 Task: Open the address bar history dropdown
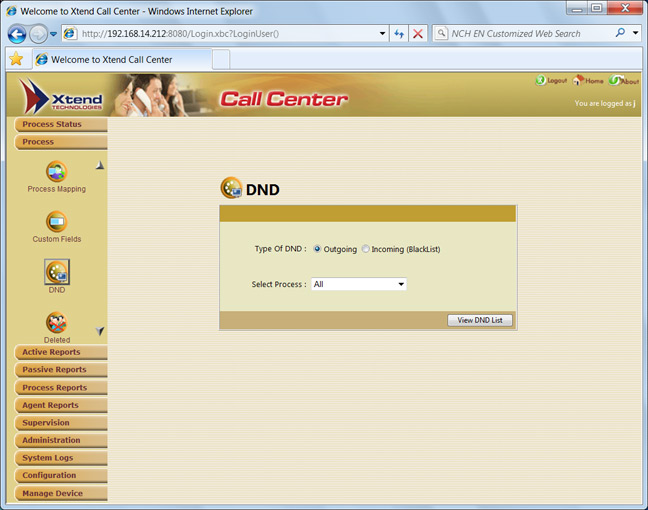click(x=382, y=33)
